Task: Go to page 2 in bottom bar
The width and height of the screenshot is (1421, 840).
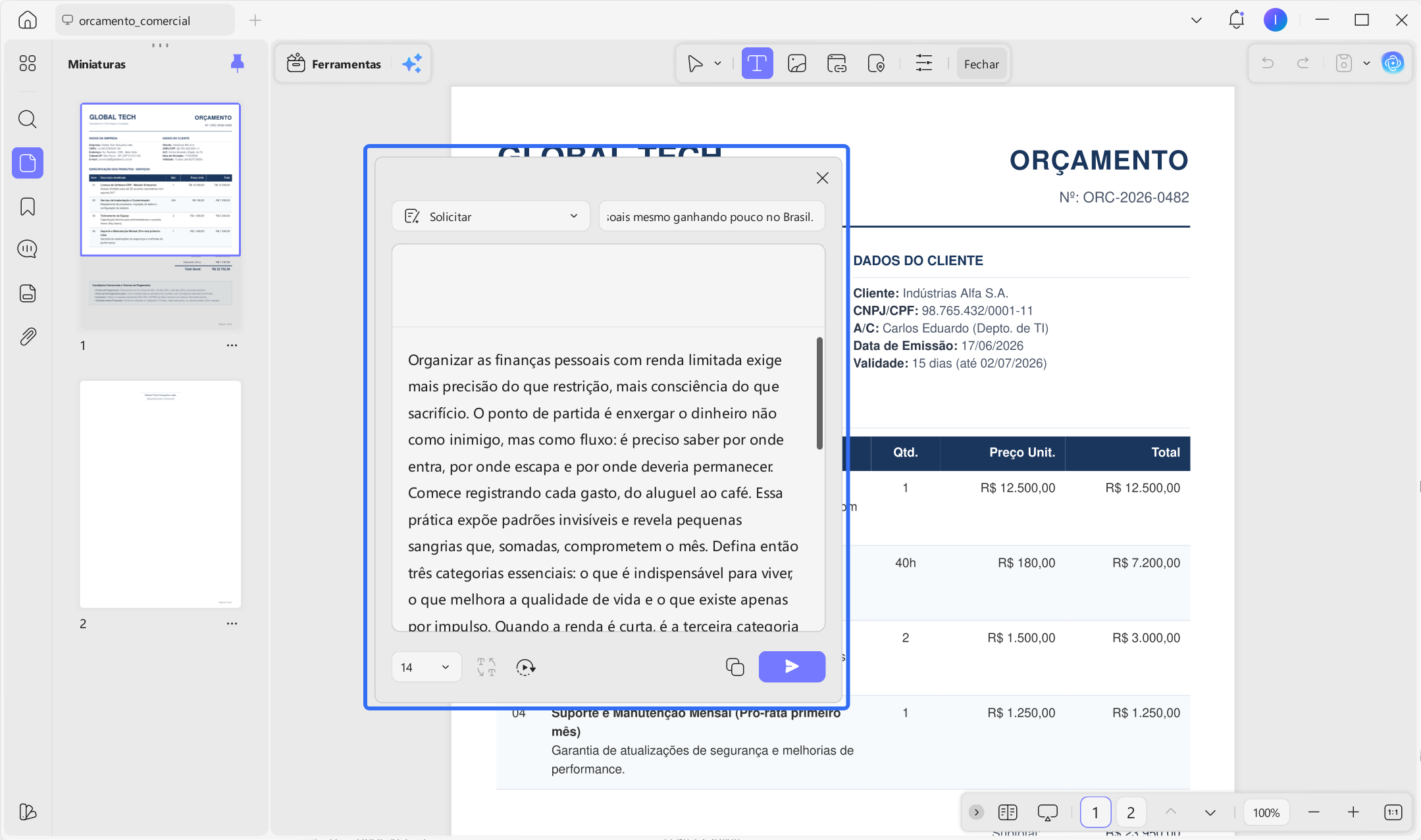Action: coord(1131,812)
